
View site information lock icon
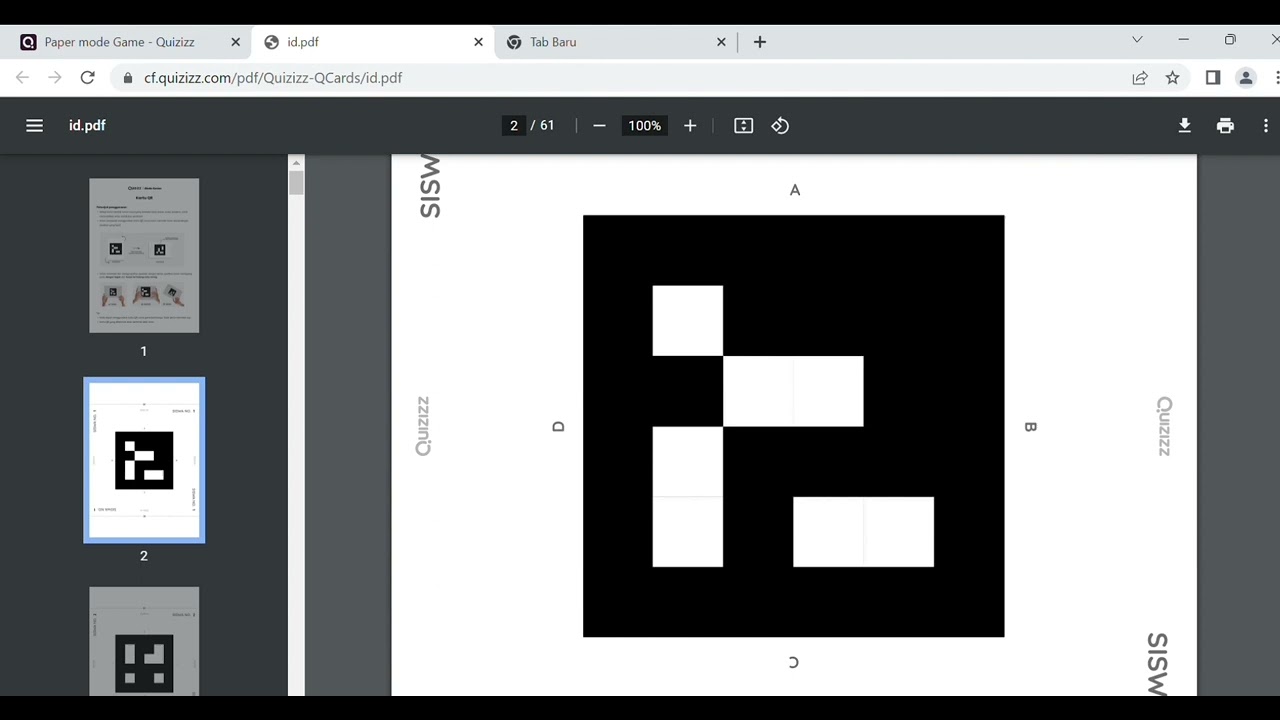pos(127,77)
